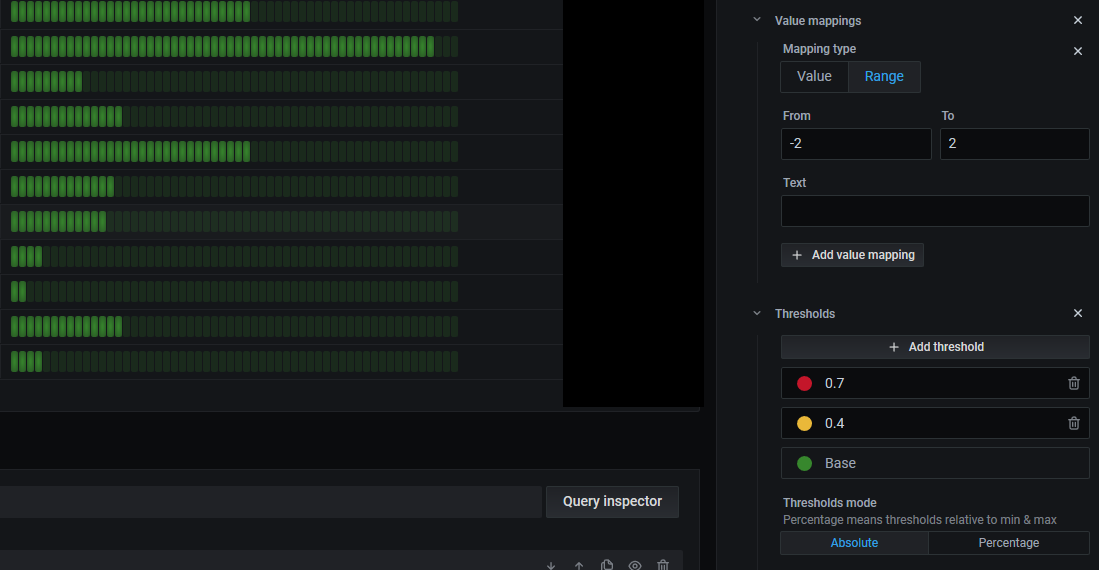The width and height of the screenshot is (1099, 570).
Task: Click the From field containing -2
Action: pyautogui.click(x=856, y=144)
